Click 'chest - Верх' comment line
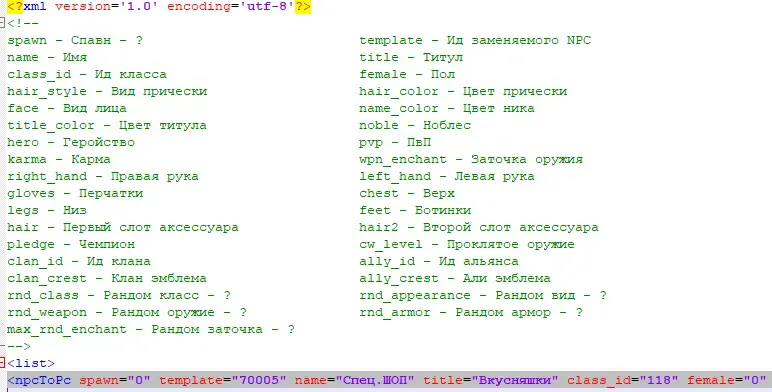 click(x=407, y=194)
